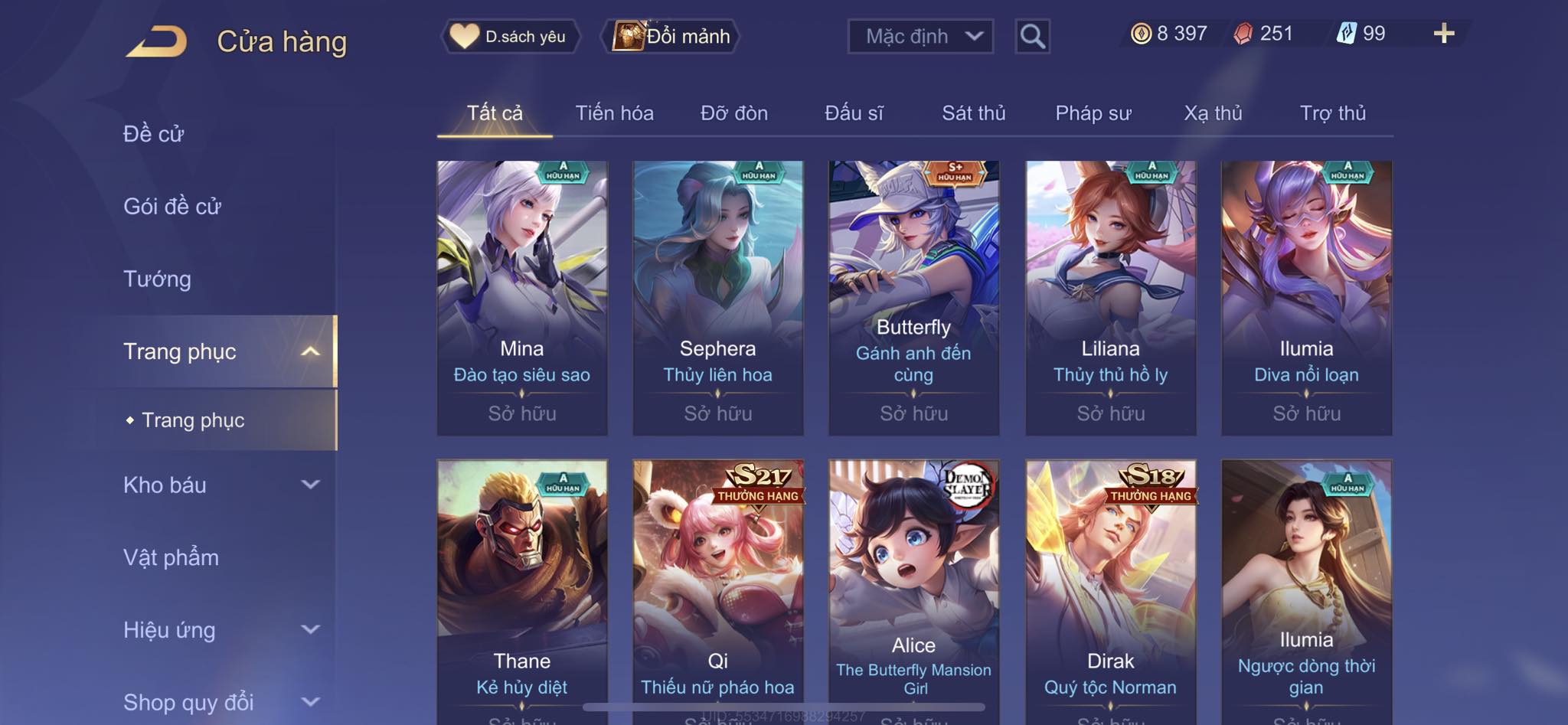The height and width of the screenshot is (725, 1568).
Task: Select the Tiến hóa tab
Action: click(614, 113)
